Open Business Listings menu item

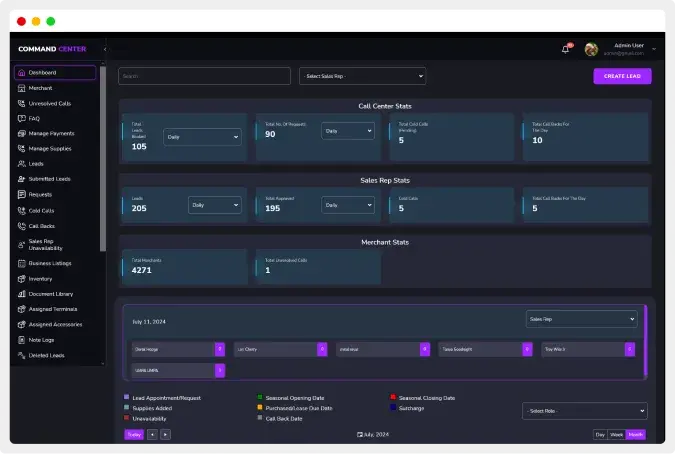point(50,263)
